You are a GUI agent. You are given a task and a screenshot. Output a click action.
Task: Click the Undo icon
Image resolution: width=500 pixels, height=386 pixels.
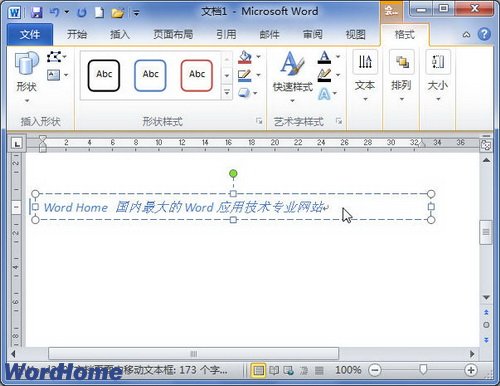[54, 12]
